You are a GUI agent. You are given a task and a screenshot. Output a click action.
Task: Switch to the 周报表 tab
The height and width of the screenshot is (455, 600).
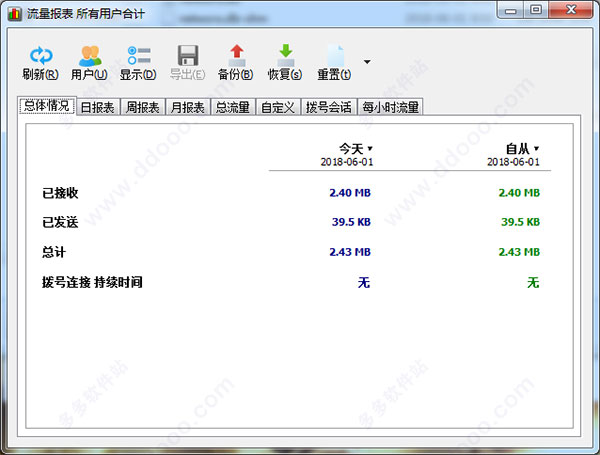pyautogui.click(x=143, y=107)
